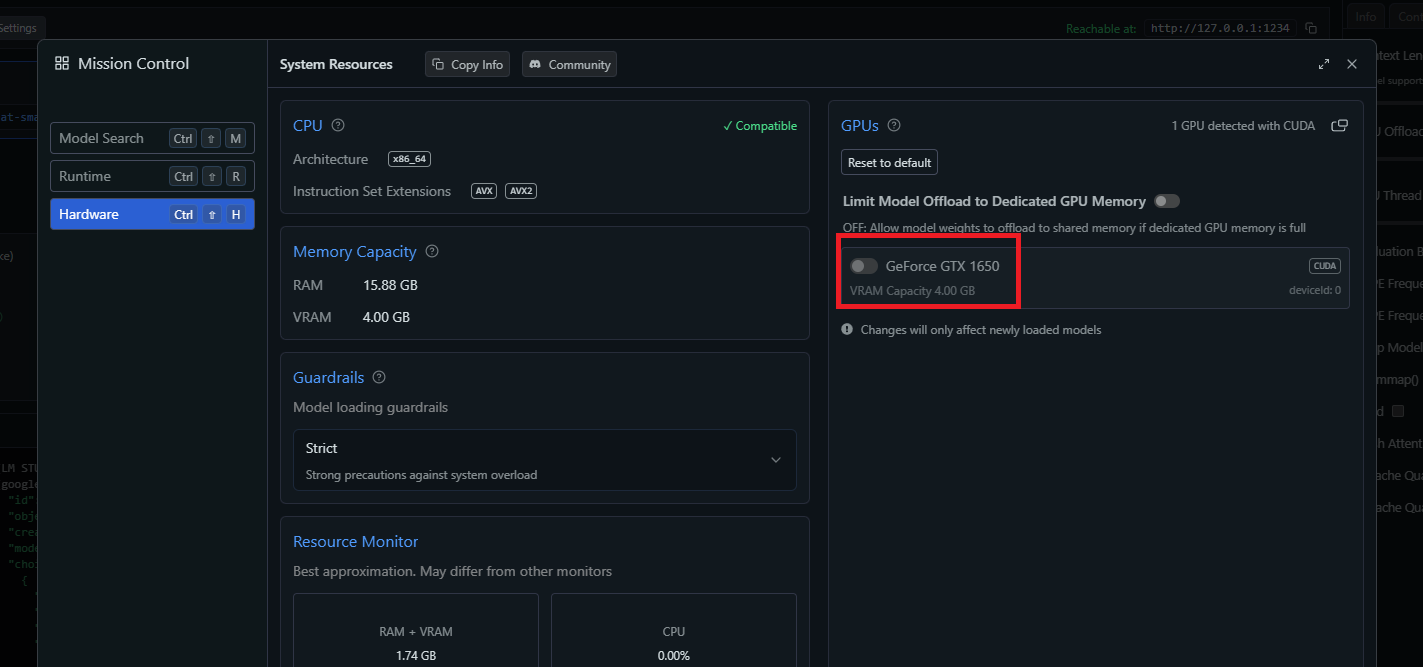Click the RAM + VRAM usage 1.74 GB
This screenshot has height=667, width=1423.
416,656
